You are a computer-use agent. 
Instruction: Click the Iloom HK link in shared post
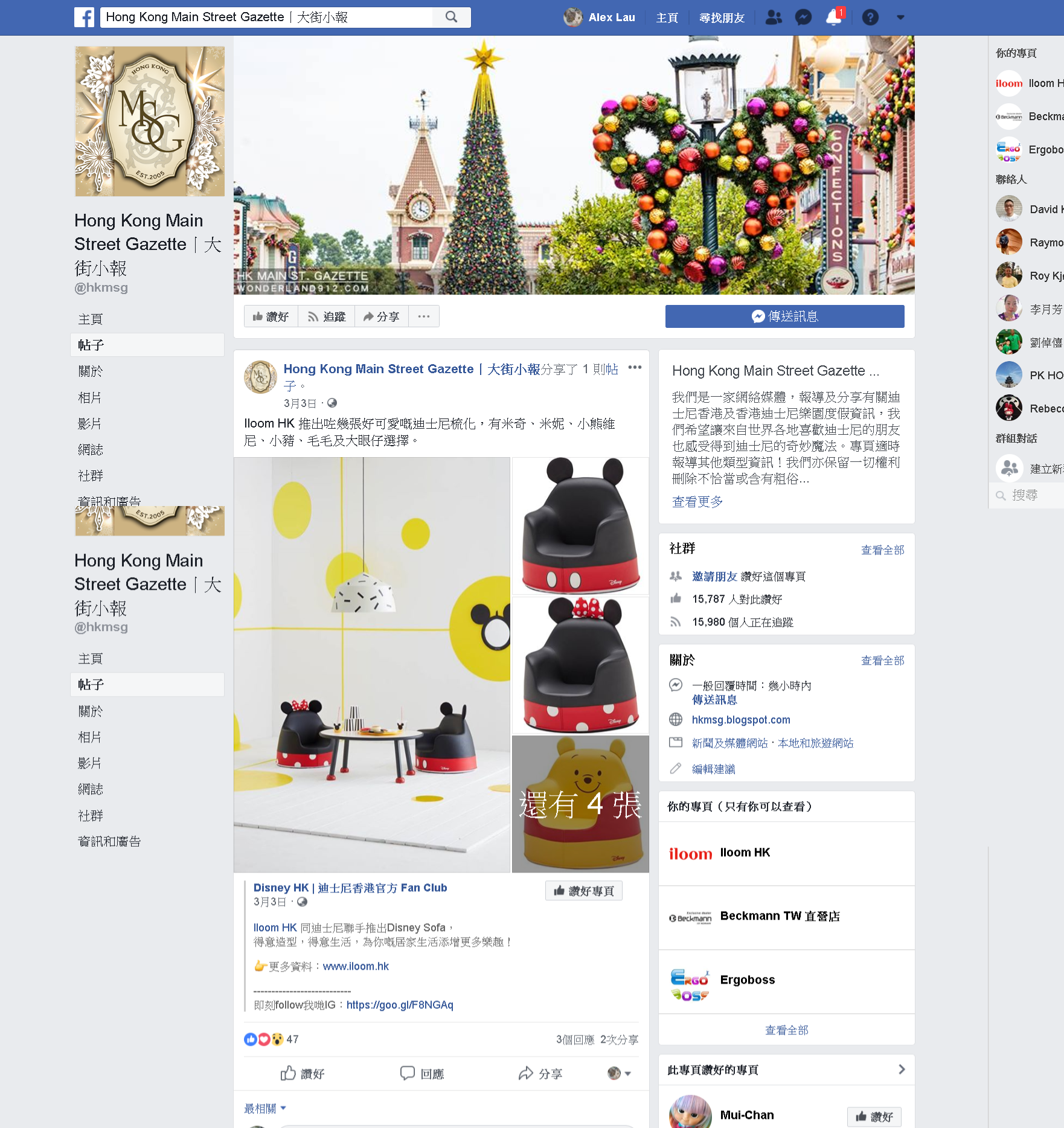[275, 928]
